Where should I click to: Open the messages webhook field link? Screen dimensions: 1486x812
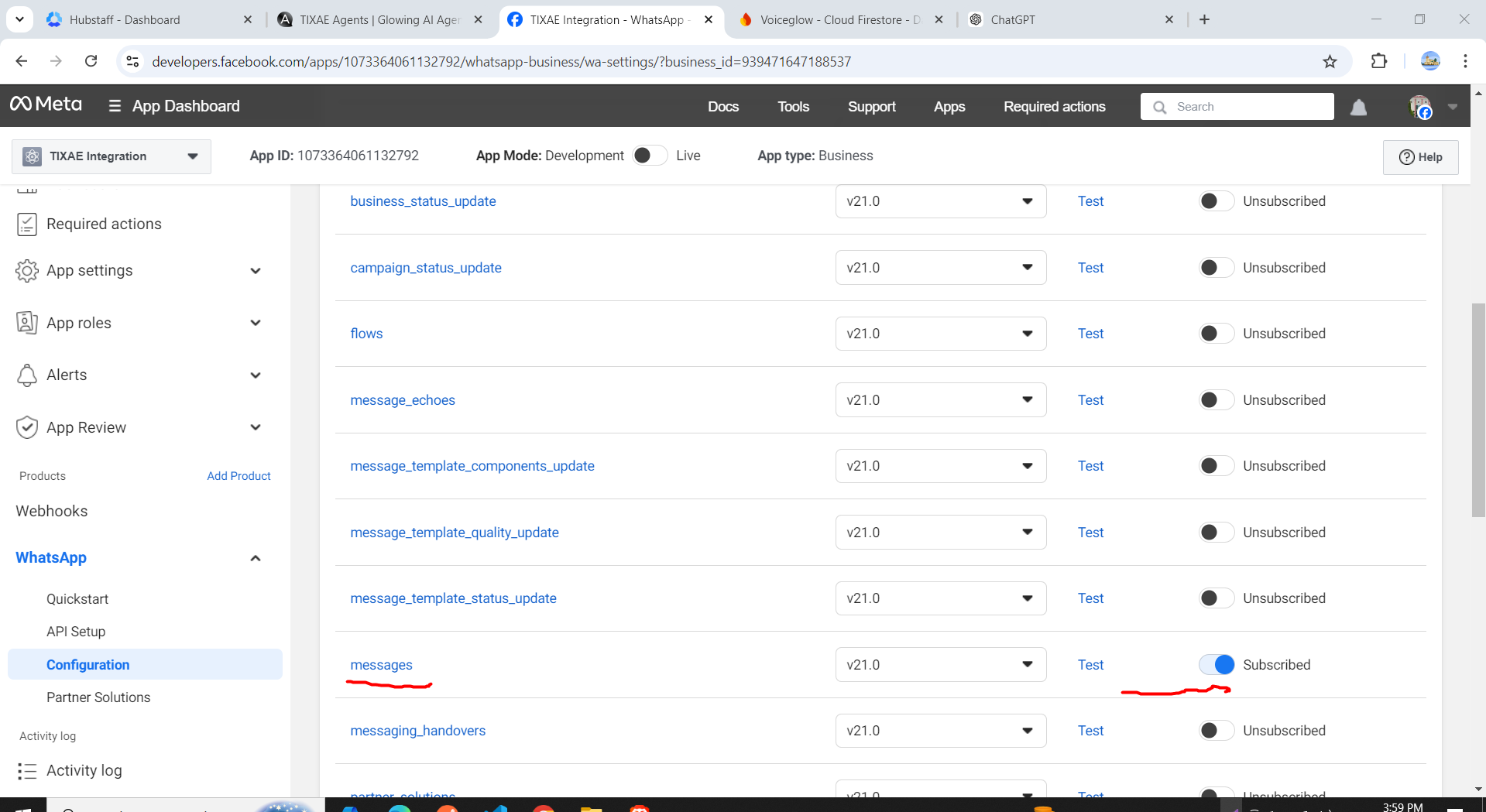381,665
